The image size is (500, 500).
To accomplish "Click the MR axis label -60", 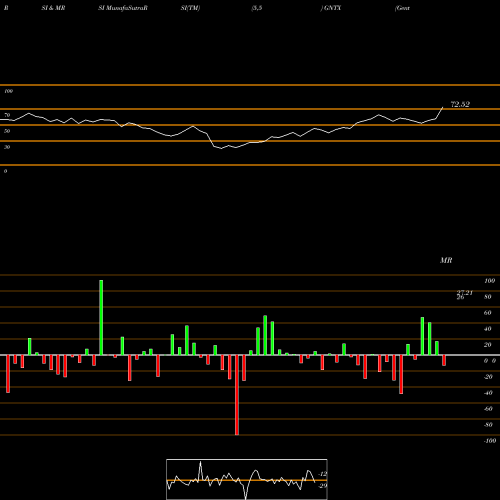I will point(488,409).
